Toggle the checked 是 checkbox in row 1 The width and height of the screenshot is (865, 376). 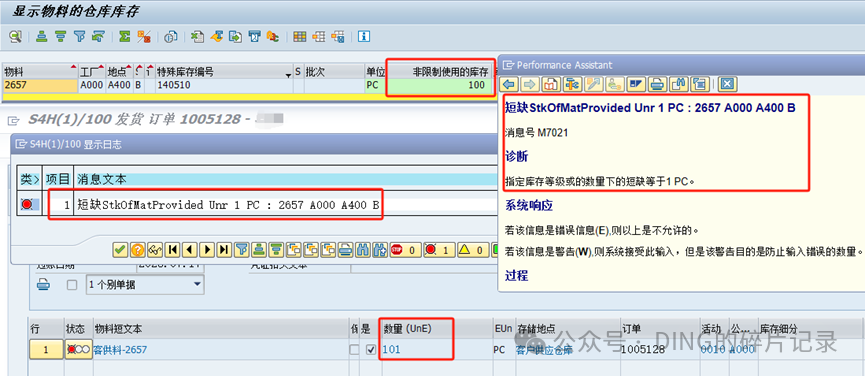point(371,349)
